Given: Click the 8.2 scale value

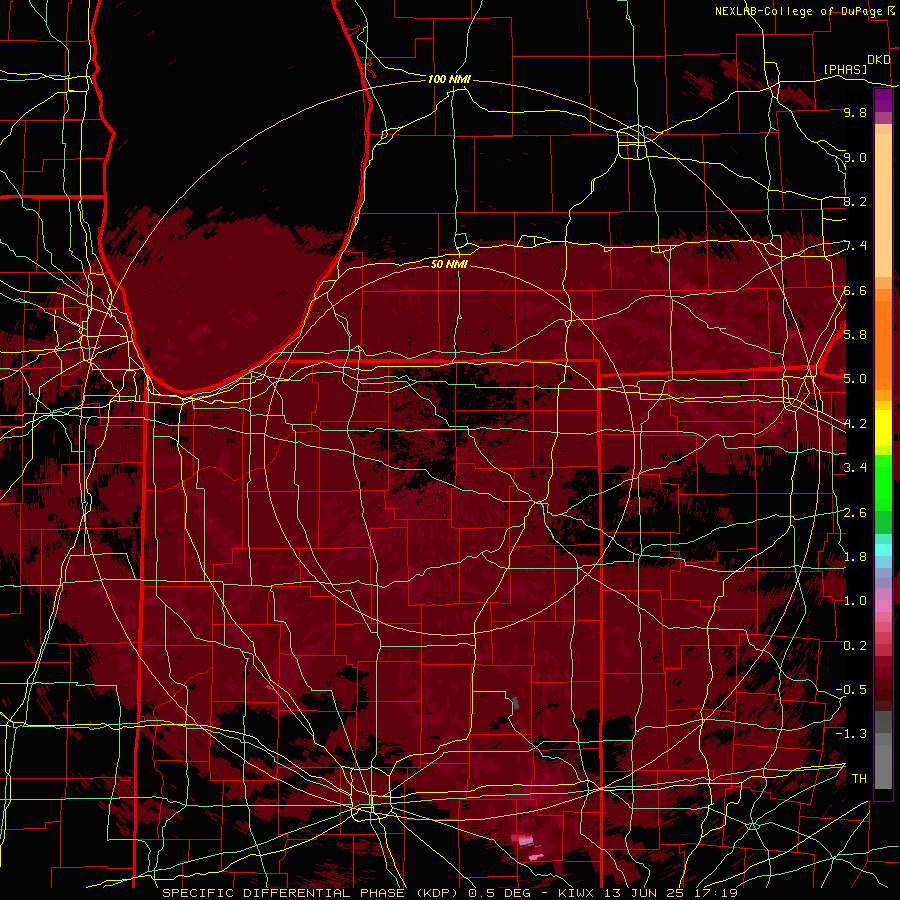Looking at the screenshot, I should [x=855, y=201].
